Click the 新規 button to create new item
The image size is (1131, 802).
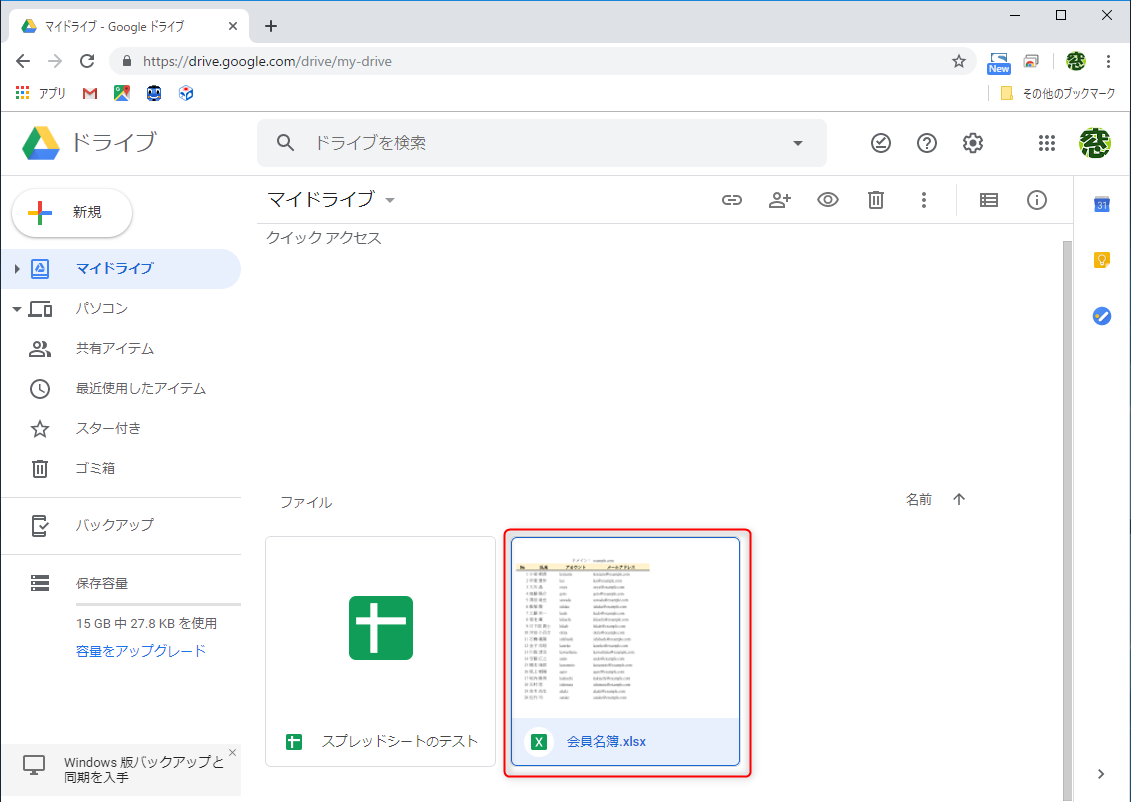click(71, 213)
